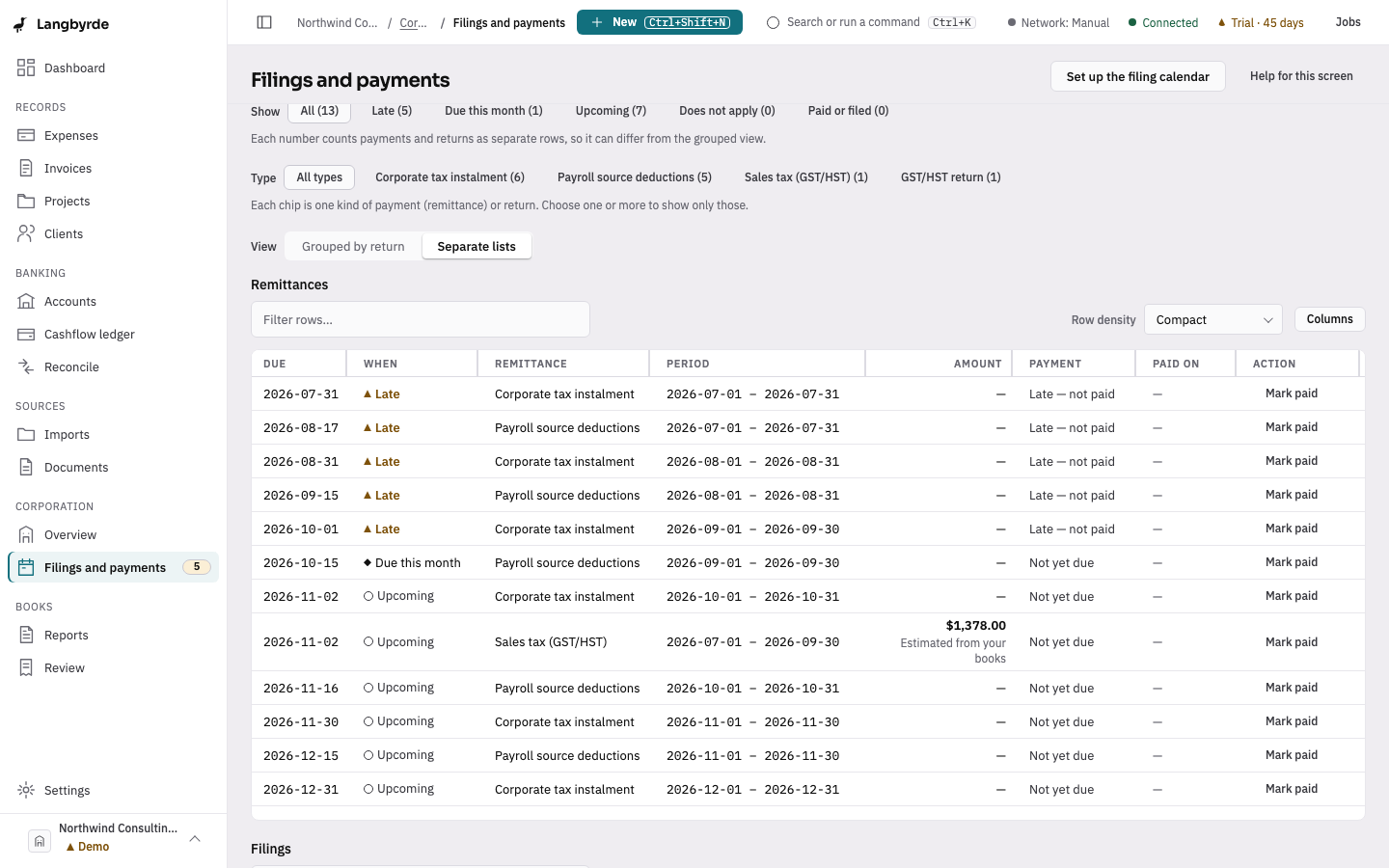
Task: Expand the Northwind Consulting company switcher
Action: [x=116, y=837]
